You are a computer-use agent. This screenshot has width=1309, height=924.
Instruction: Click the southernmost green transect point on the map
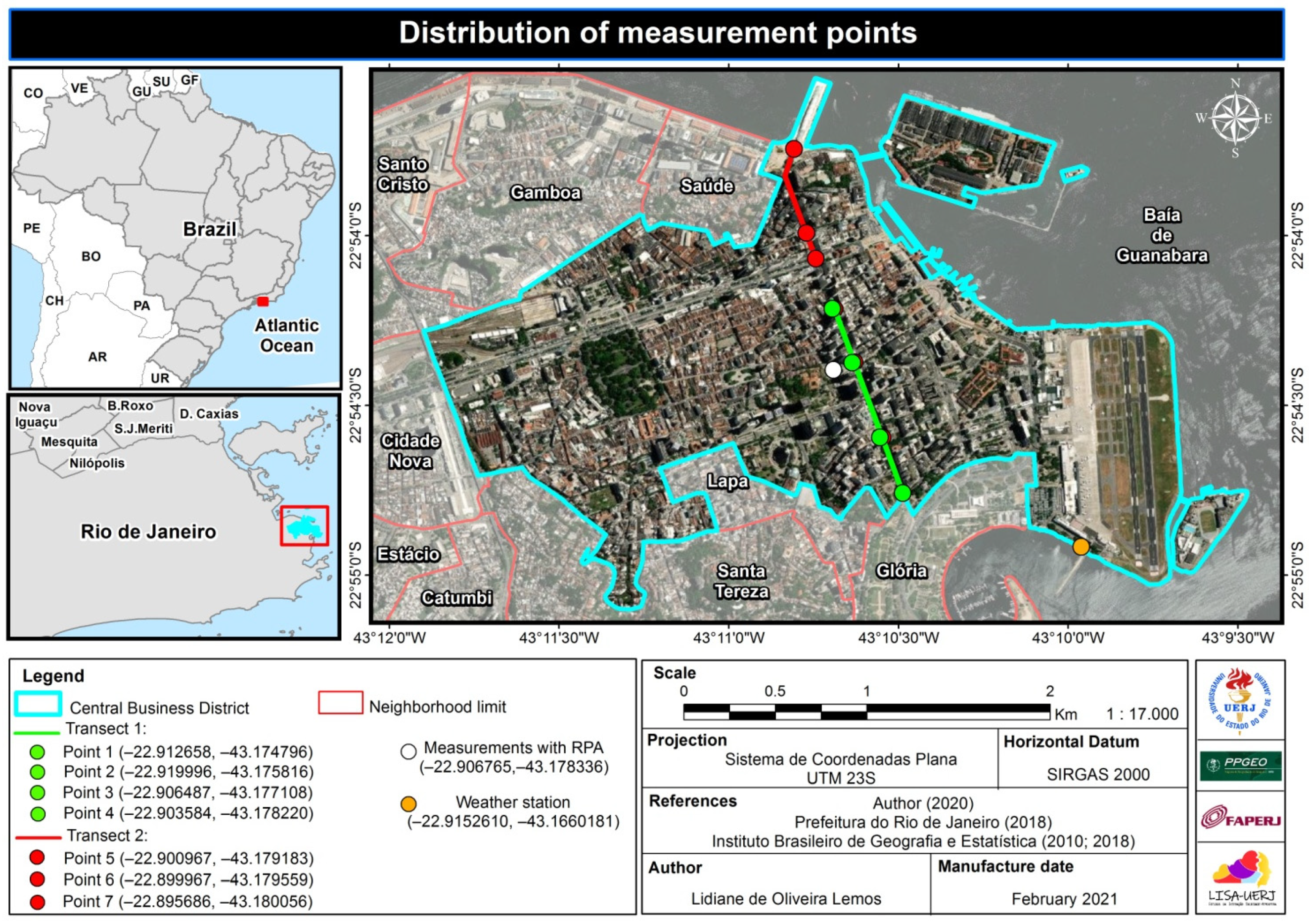903,493
